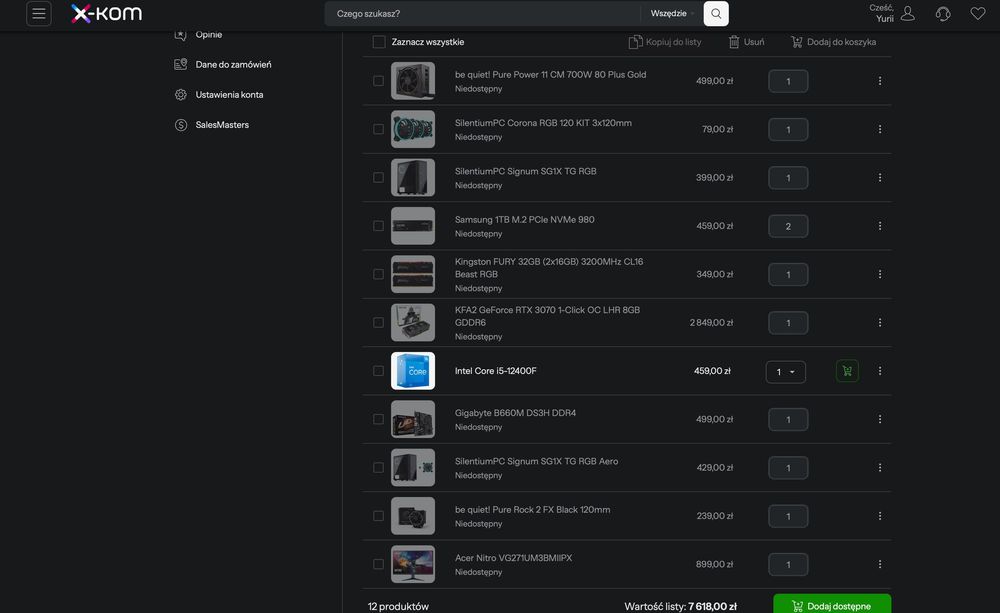Open options menu for Samsung 1TB M.2
The image size is (1000, 613).
point(880,226)
